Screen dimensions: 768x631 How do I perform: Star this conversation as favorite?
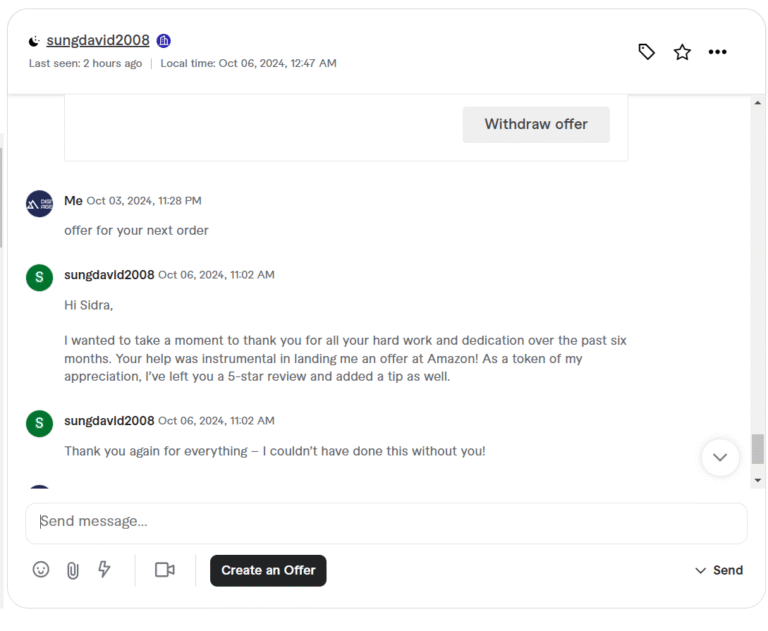(682, 52)
